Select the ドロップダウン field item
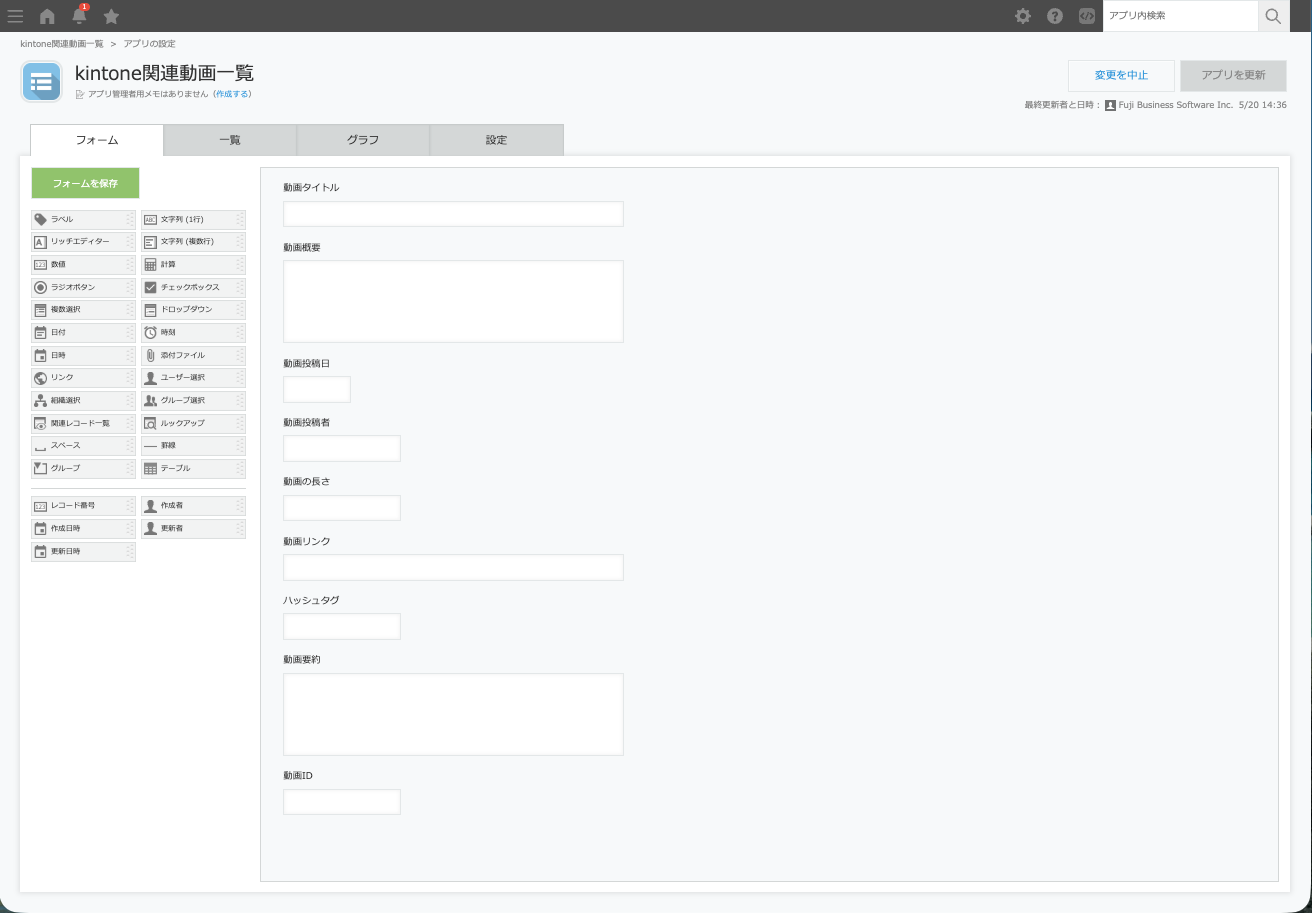 coord(193,310)
